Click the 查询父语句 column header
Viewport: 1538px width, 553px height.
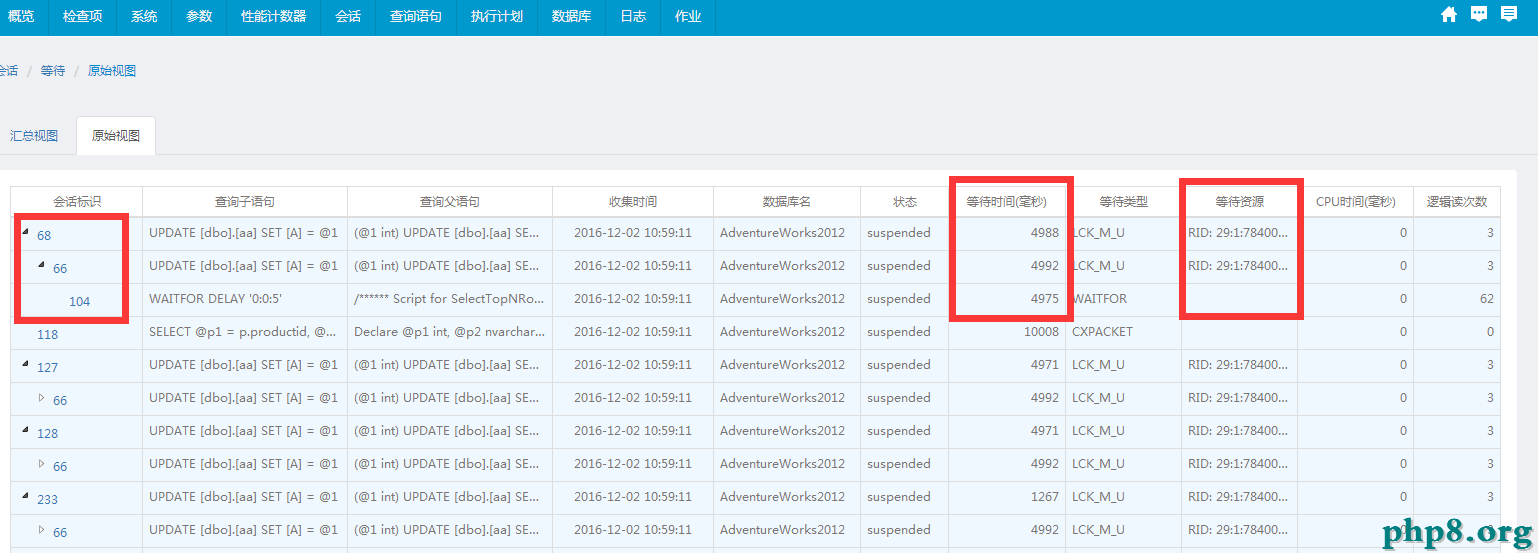(x=450, y=202)
